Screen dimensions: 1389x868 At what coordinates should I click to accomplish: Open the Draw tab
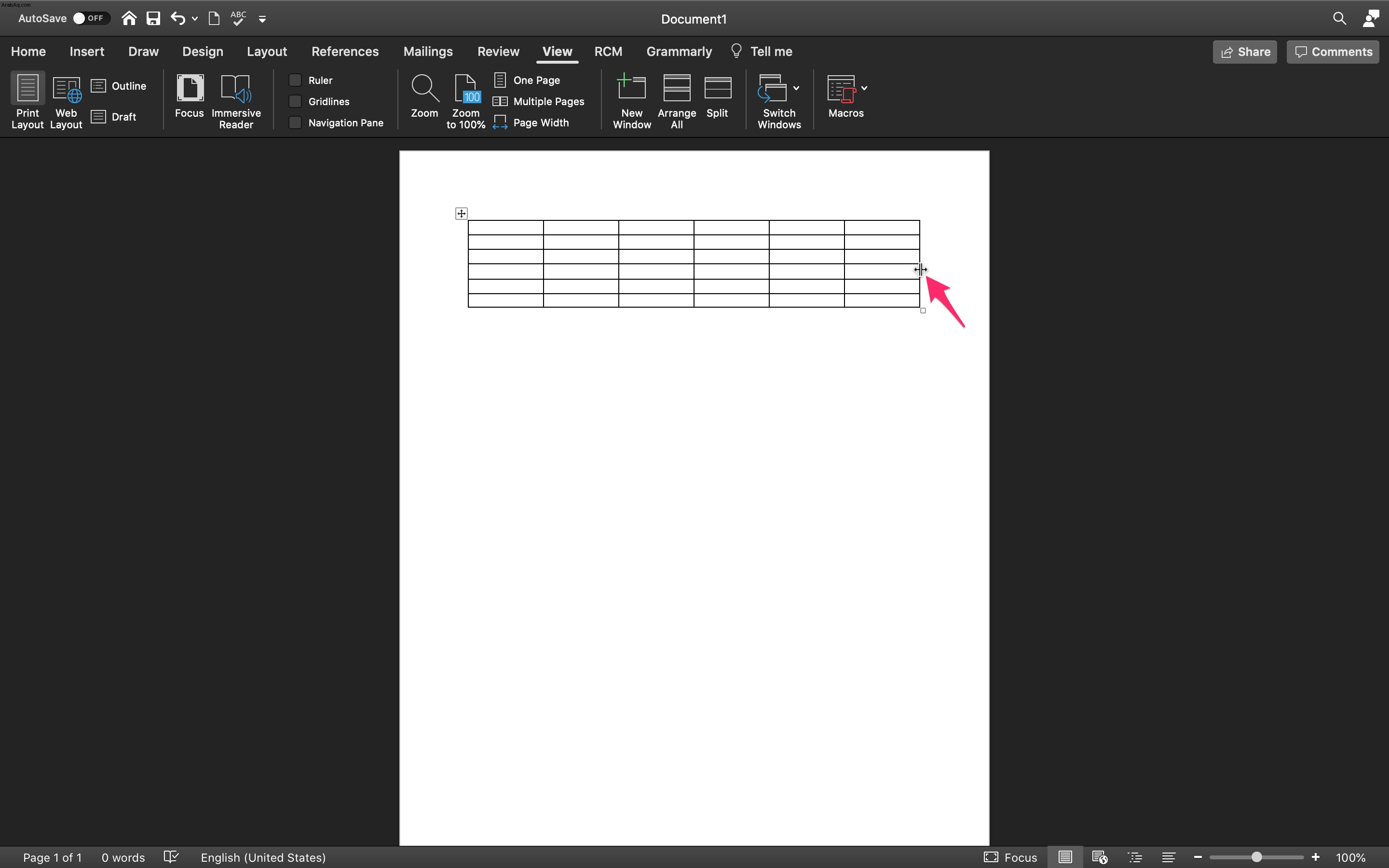144,52
